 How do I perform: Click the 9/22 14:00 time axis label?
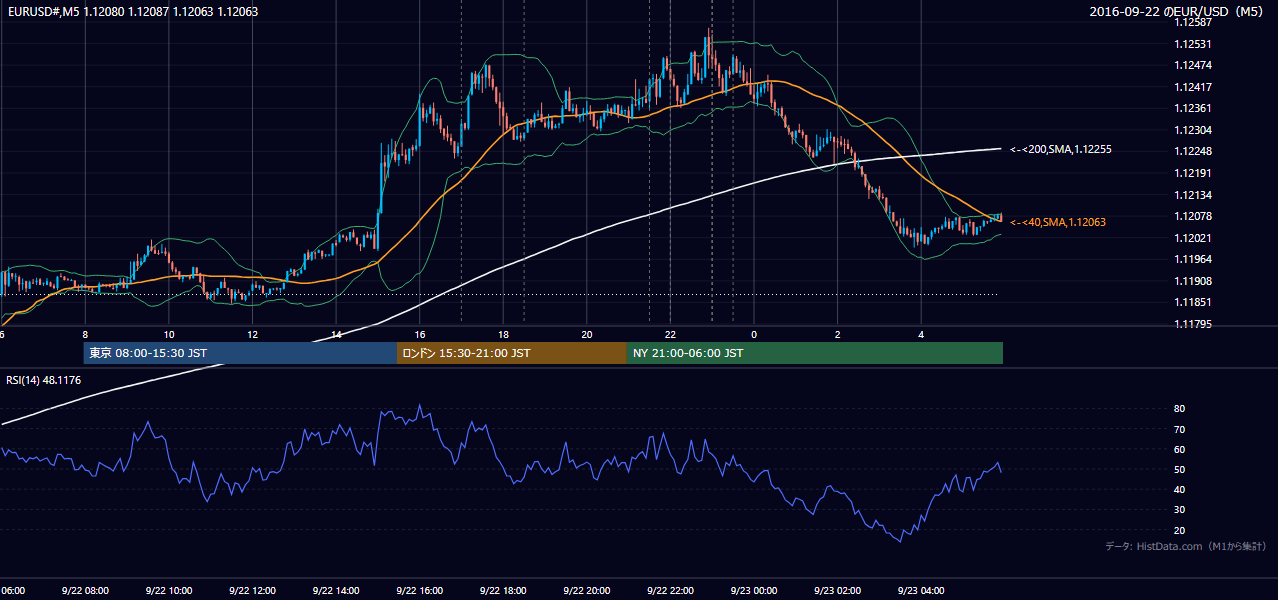click(x=335, y=591)
